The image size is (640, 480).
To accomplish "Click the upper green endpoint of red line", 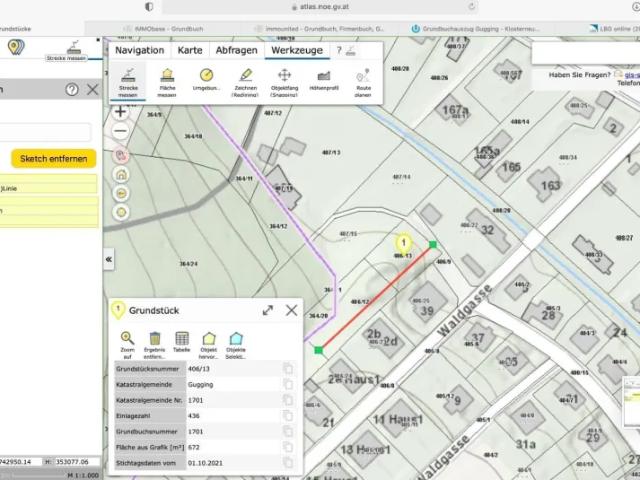I will 433,244.
